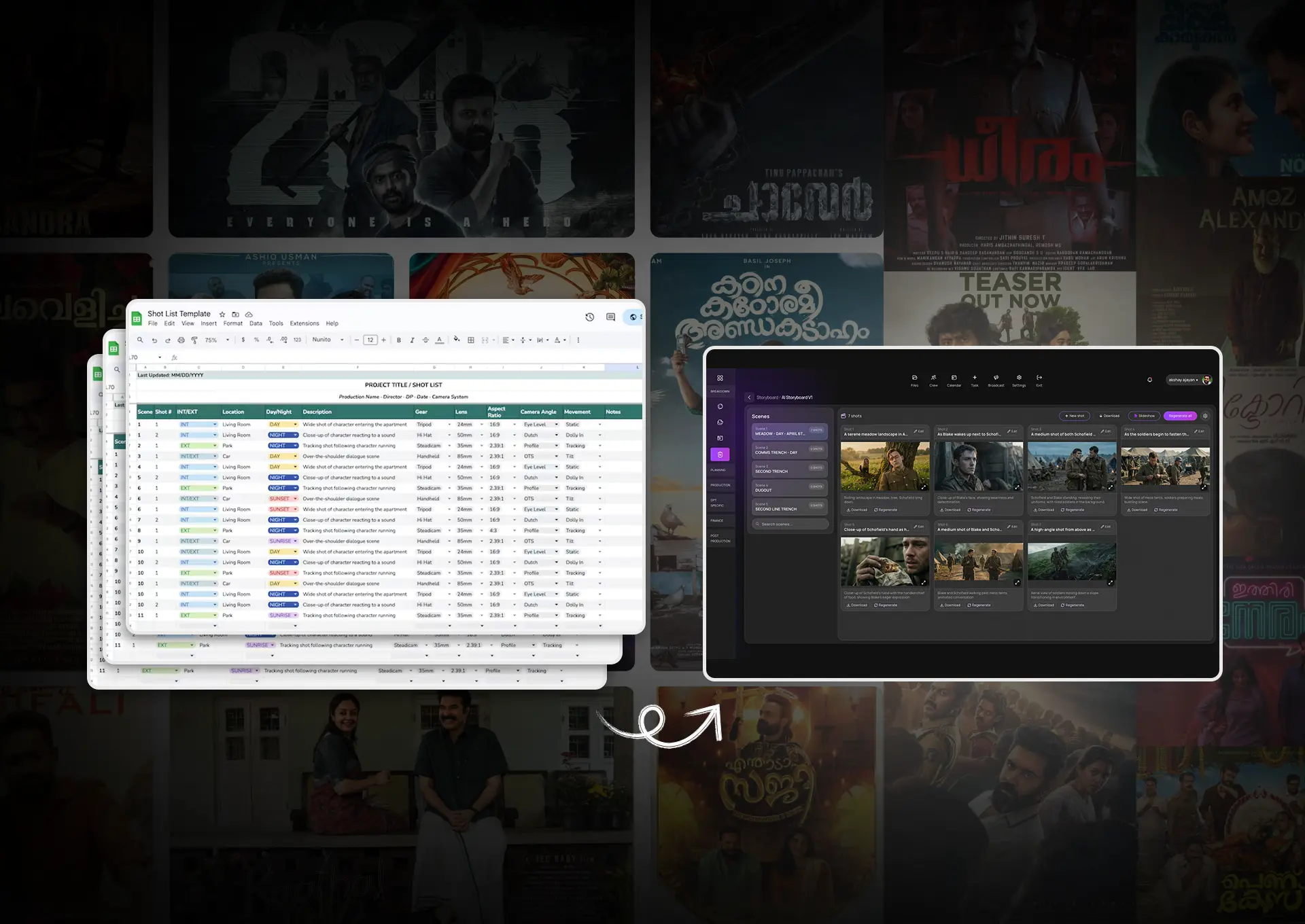Go back using the storyboard breadcrumb chevron
1305x924 pixels.
point(749,397)
